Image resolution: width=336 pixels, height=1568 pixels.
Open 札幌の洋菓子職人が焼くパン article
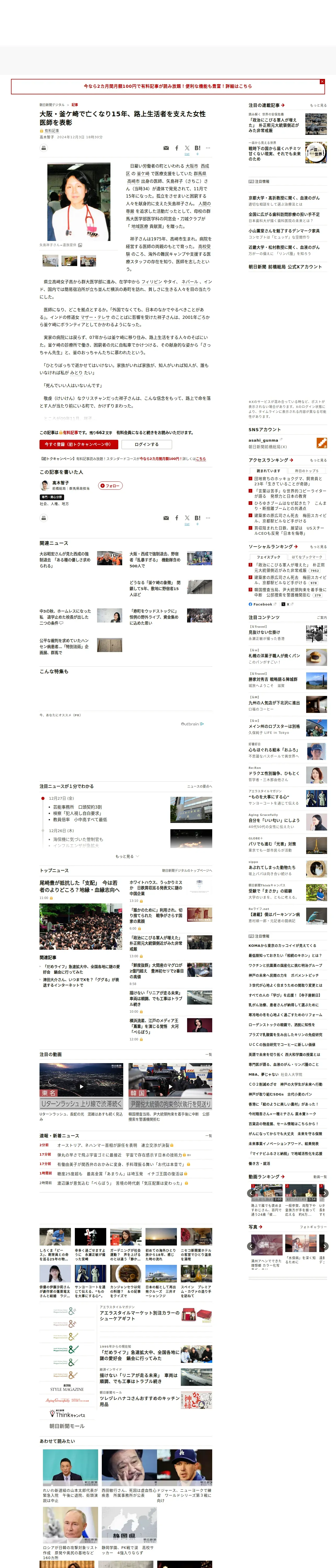[x=275, y=656]
